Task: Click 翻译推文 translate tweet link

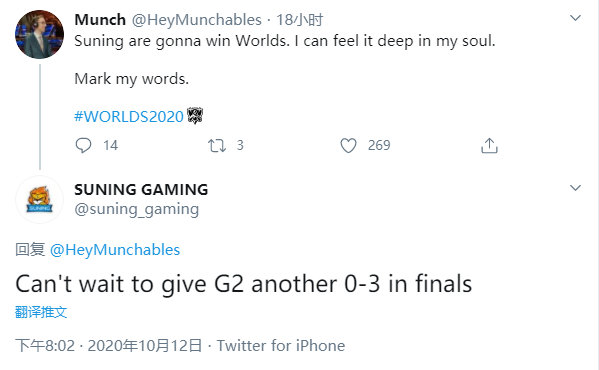Action: [41, 312]
